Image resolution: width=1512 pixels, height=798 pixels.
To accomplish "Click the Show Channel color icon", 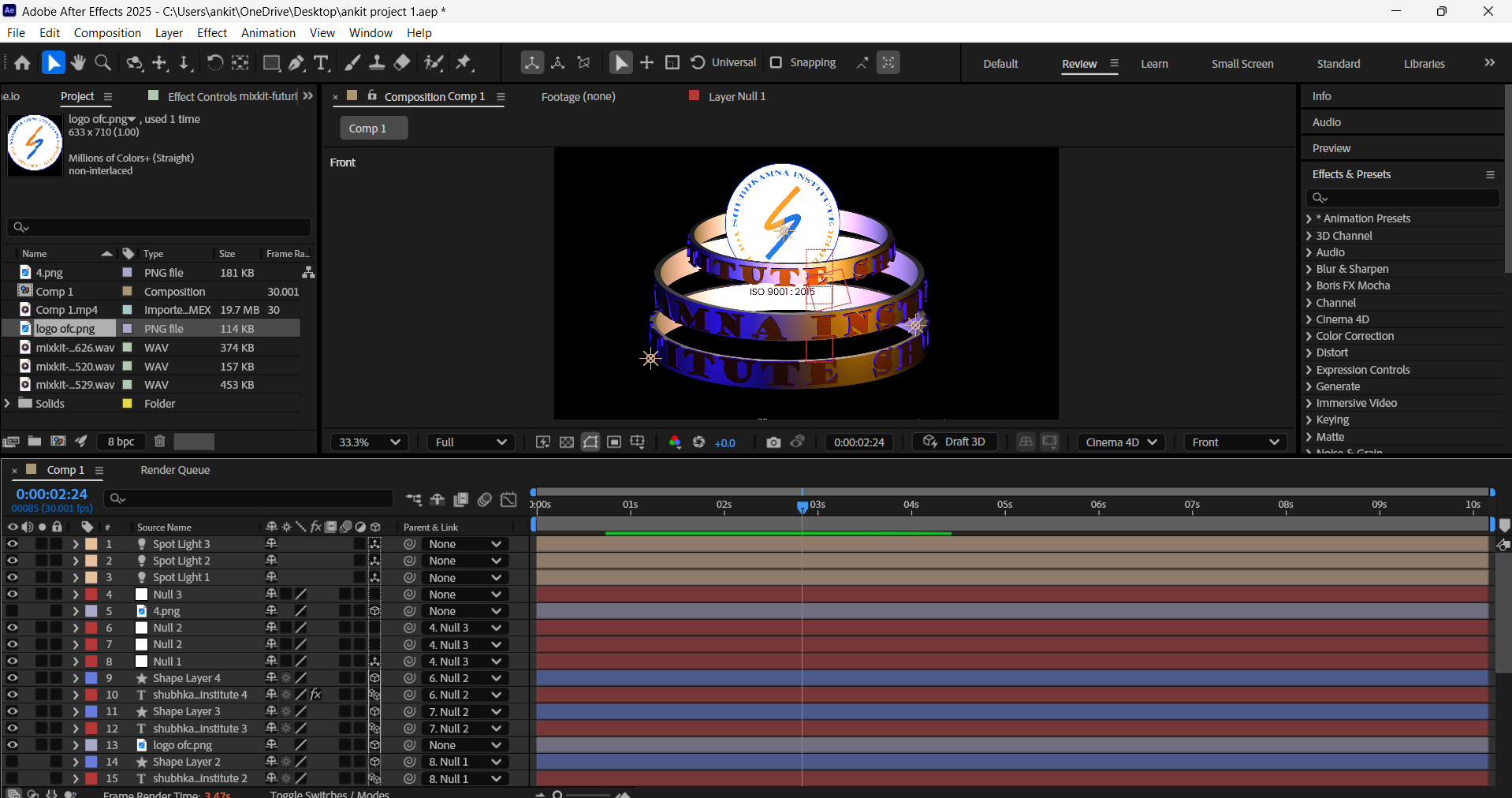I will 675,442.
